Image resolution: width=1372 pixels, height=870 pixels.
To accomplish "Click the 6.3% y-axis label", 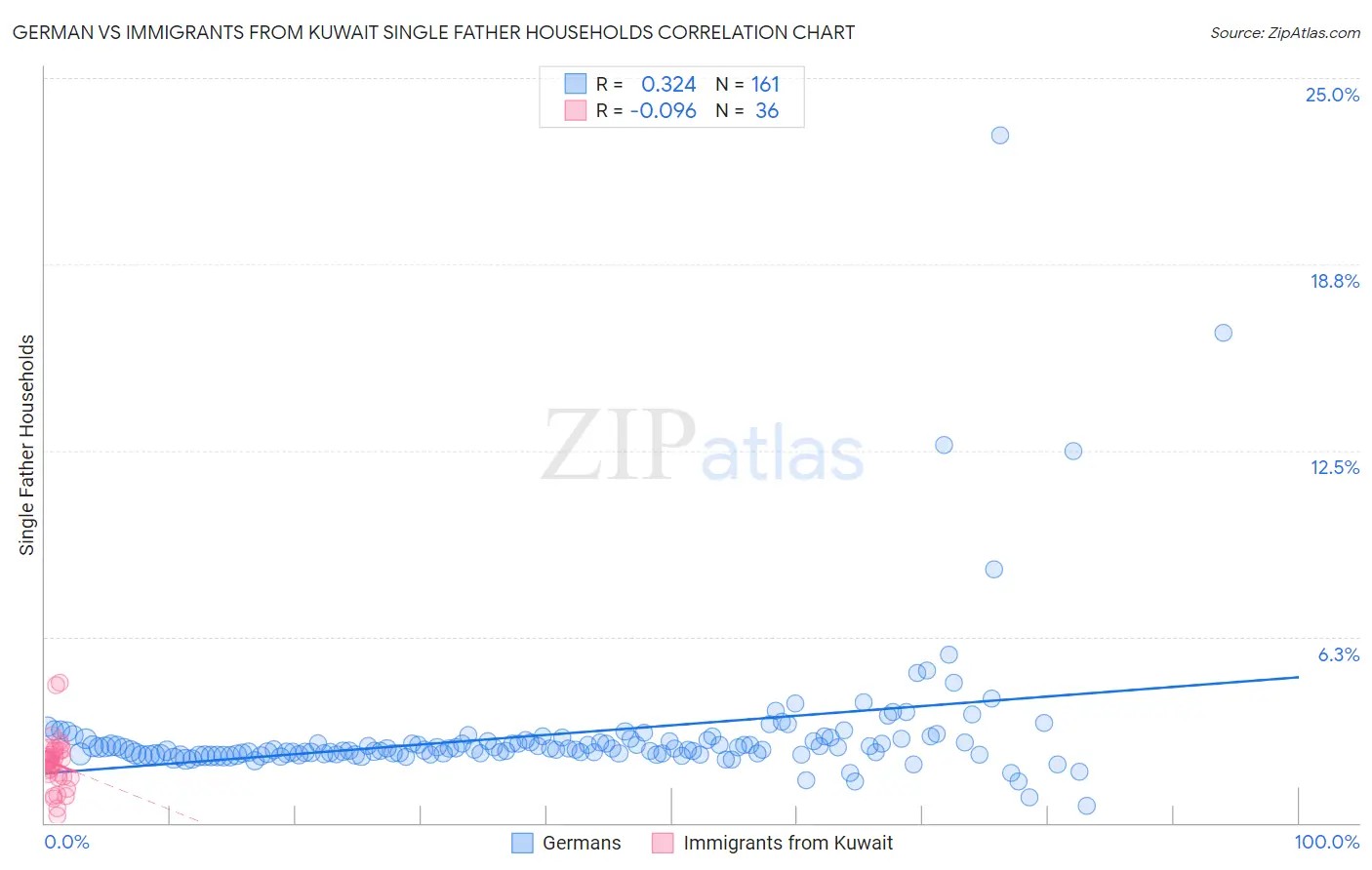I will point(1338,654).
